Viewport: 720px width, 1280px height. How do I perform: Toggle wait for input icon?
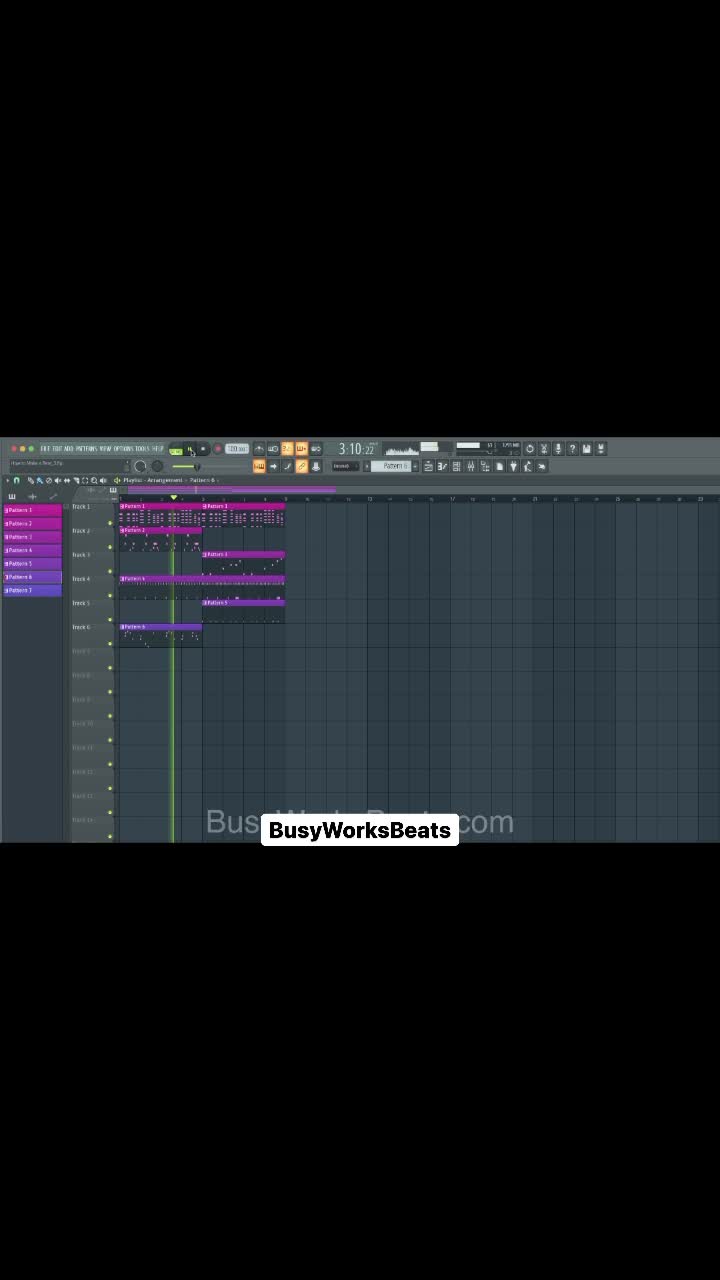pyautogui.click(x=273, y=449)
